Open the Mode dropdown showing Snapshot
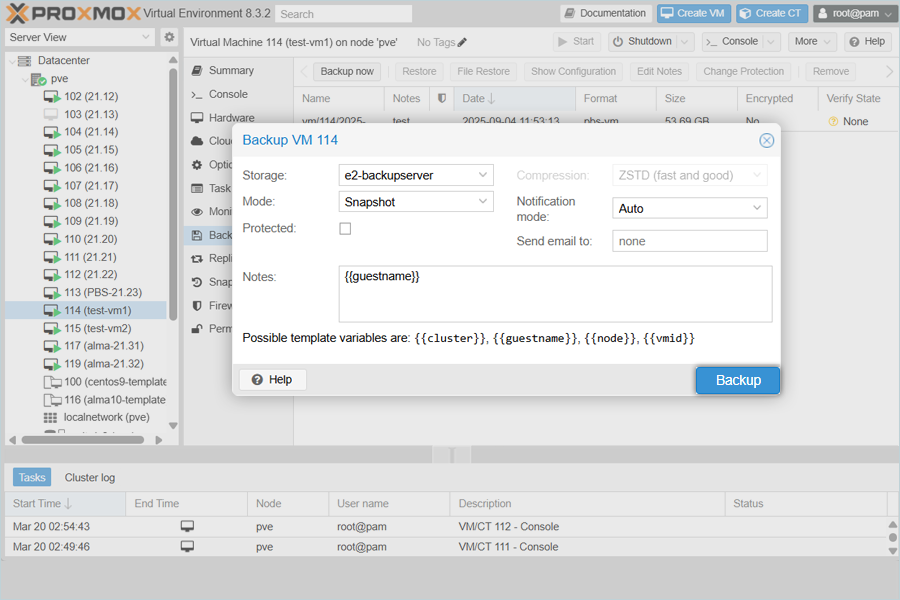 pyautogui.click(x=417, y=202)
